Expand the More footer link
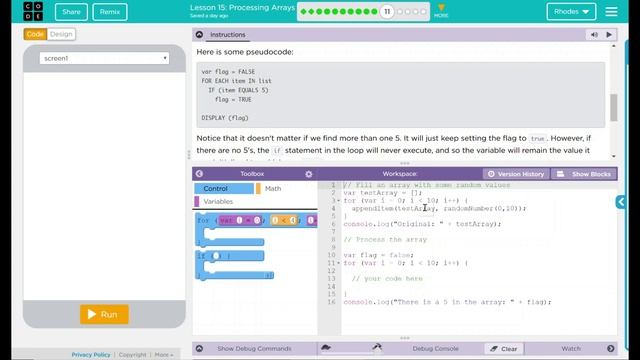The width and height of the screenshot is (640, 360). click(164, 355)
